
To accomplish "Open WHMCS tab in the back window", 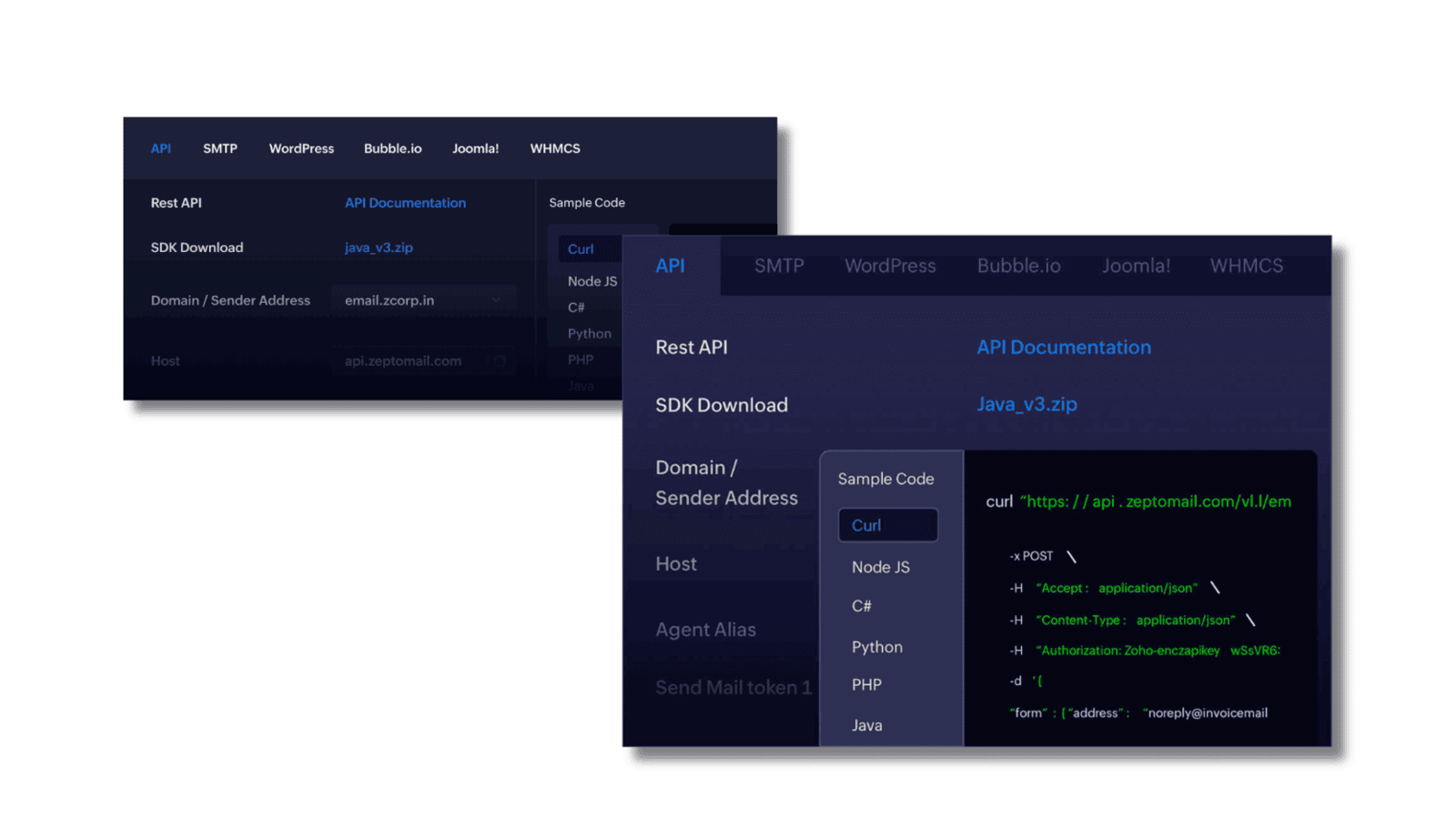I will [x=555, y=148].
